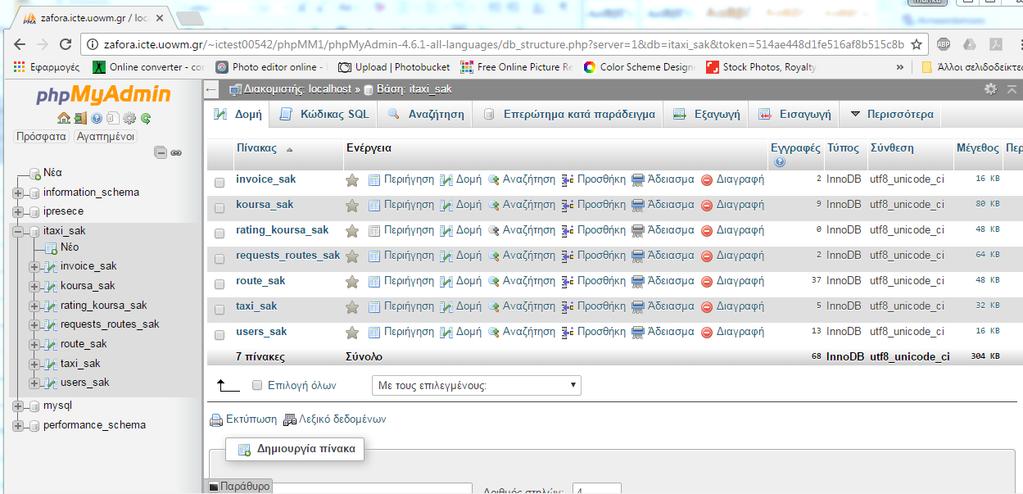Viewport: 1023px width, 494px height.
Task: Click the browser back arrow
Action: coord(20,44)
